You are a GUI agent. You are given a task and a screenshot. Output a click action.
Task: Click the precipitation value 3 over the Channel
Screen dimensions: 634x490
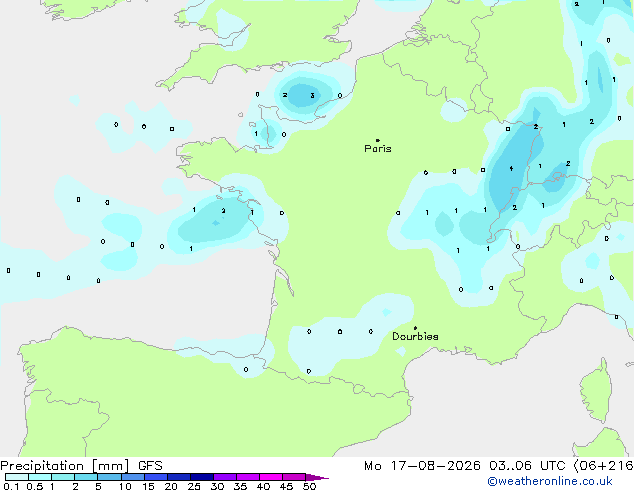click(x=312, y=95)
